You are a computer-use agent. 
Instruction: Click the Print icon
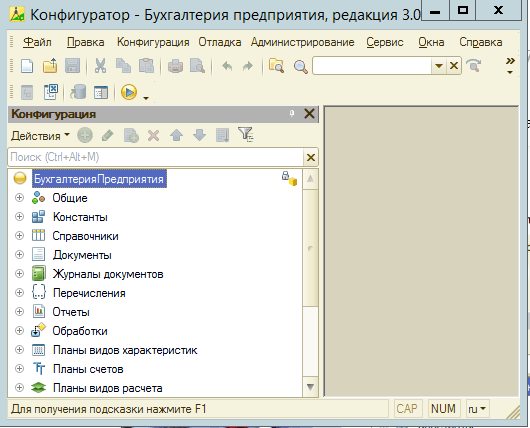pos(175,66)
